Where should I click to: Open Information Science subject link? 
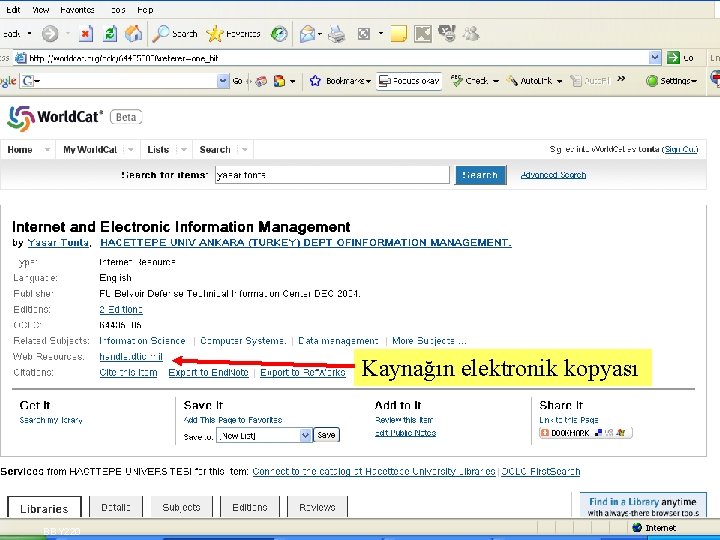[142, 341]
